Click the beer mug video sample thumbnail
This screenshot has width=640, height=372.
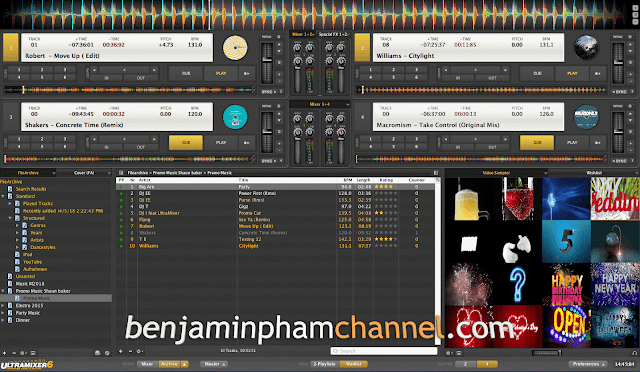point(469,199)
